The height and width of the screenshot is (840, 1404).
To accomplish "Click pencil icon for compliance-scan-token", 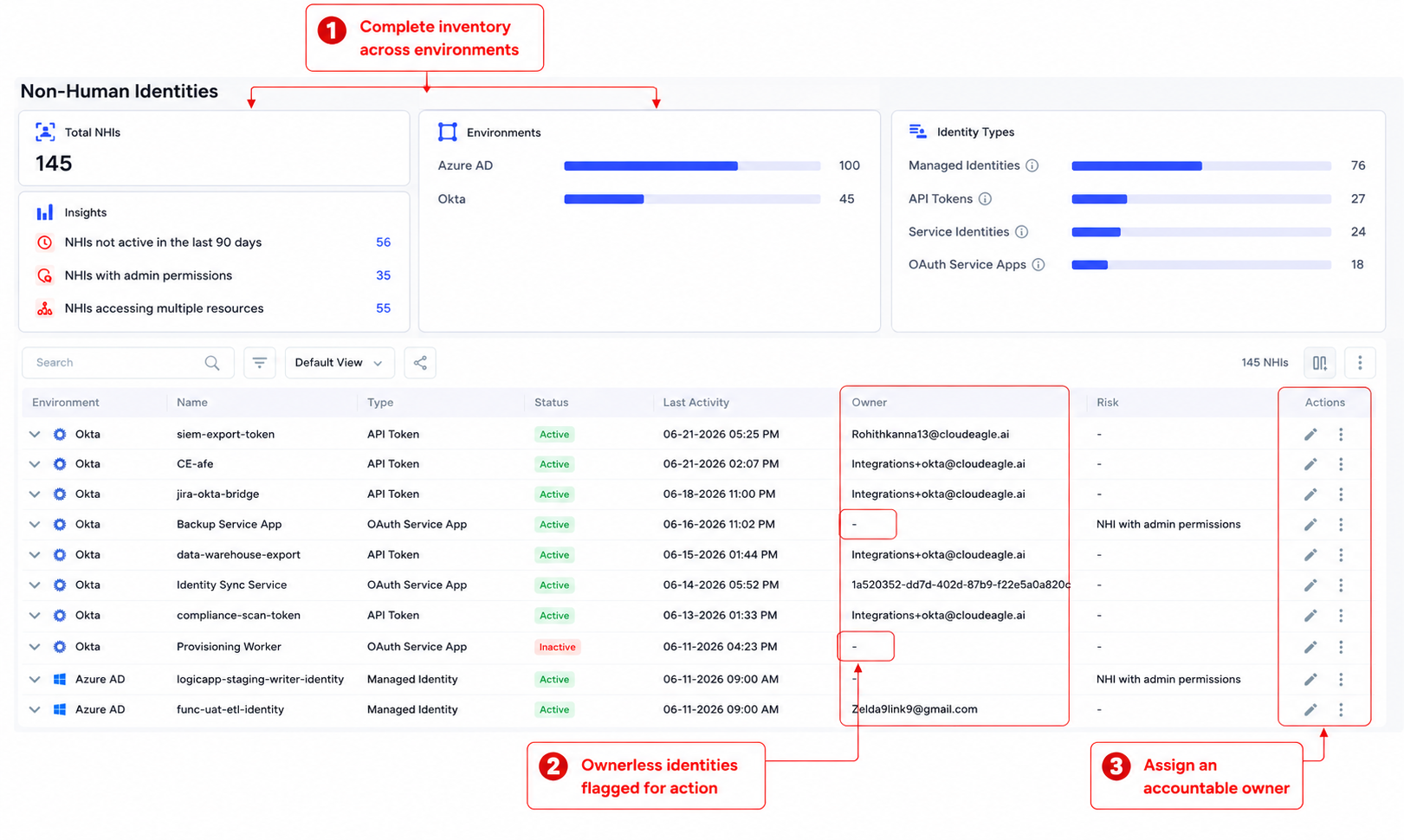I will click(1310, 616).
